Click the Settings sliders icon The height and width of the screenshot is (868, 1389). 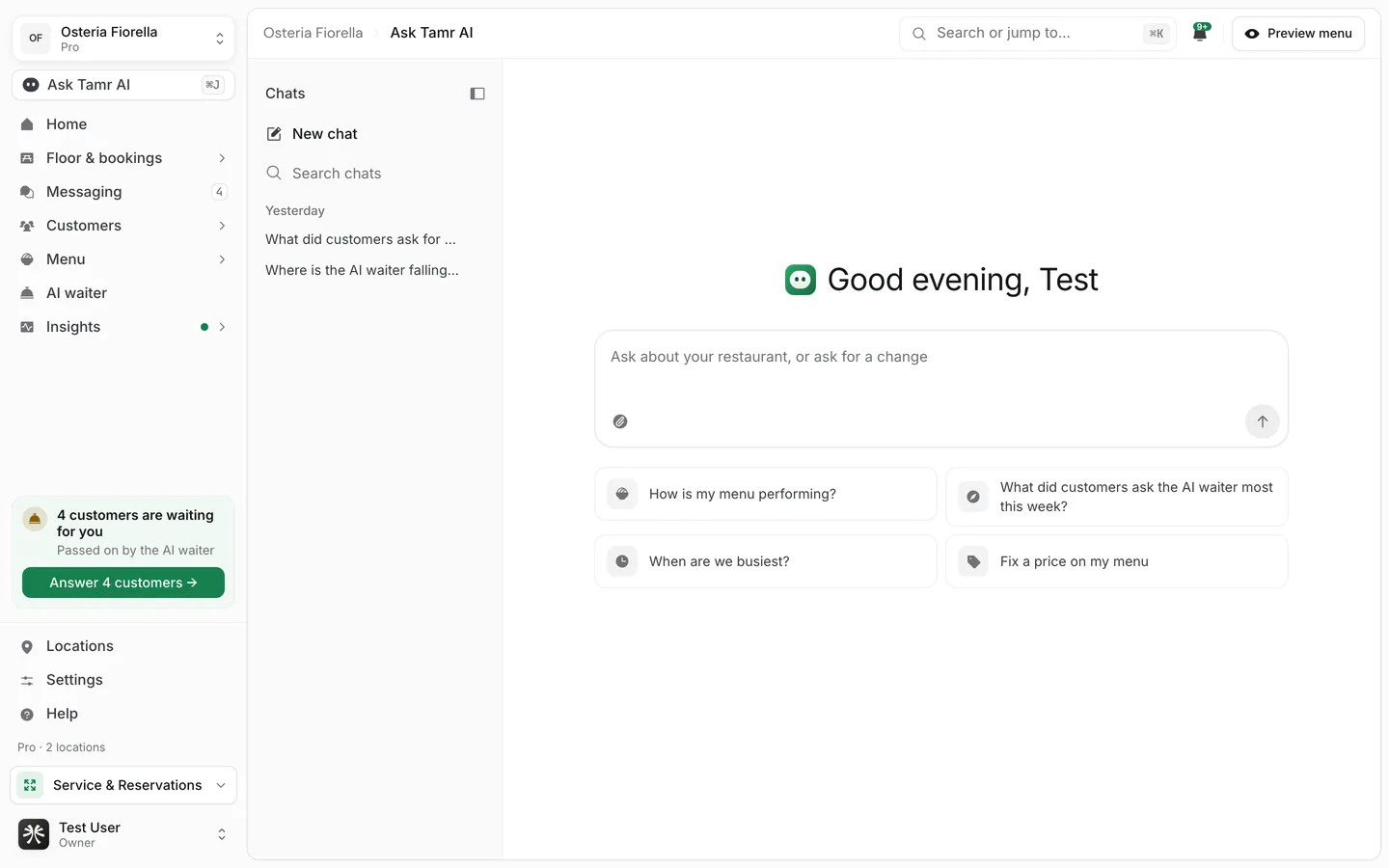(27, 680)
